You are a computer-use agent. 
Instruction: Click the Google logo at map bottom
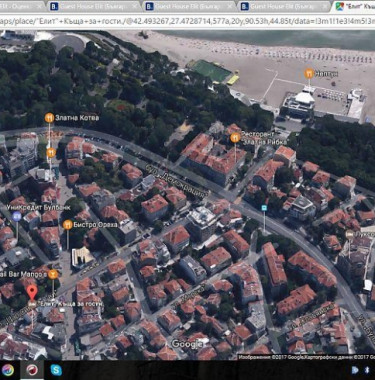tap(187, 344)
